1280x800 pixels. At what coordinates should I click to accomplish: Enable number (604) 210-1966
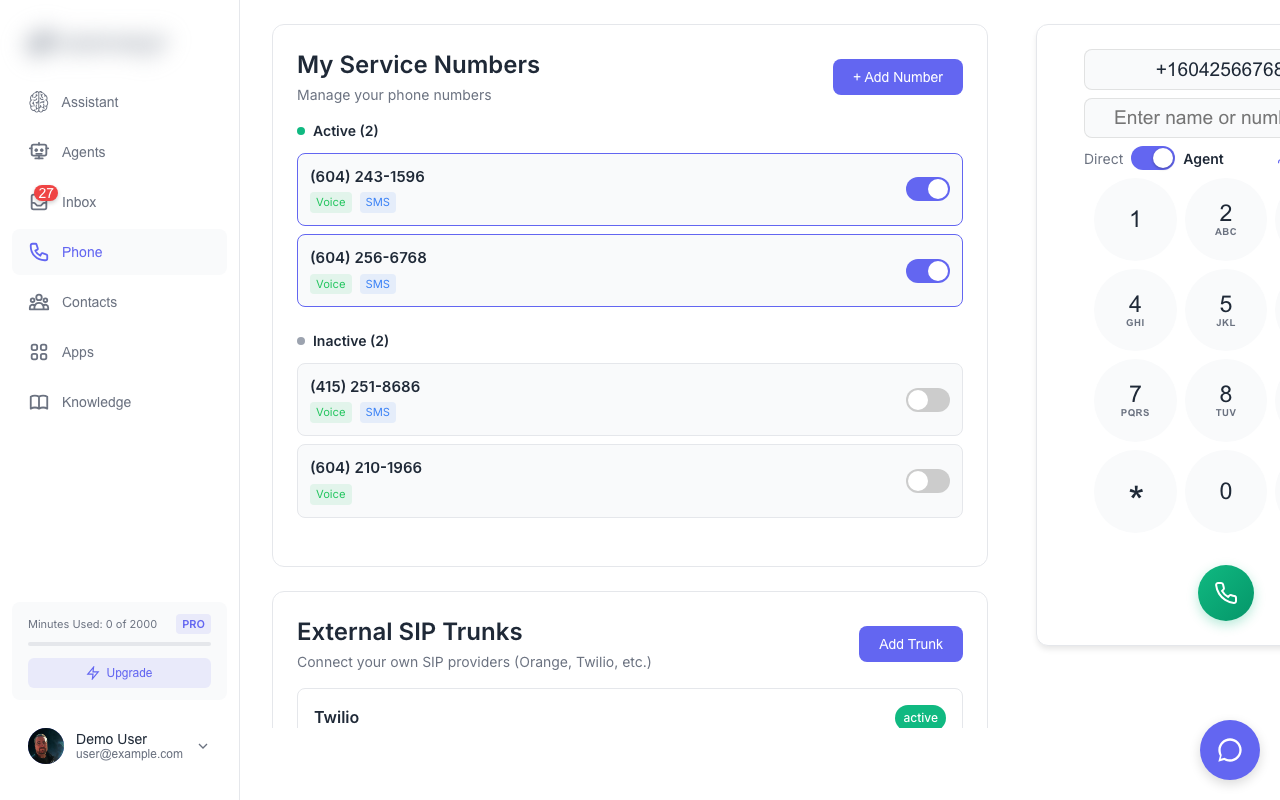(x=927, y=481)
